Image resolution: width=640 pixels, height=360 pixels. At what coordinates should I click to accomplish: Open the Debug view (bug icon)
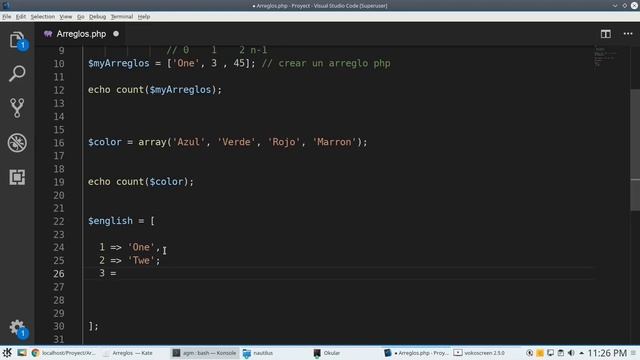point(17,143)
